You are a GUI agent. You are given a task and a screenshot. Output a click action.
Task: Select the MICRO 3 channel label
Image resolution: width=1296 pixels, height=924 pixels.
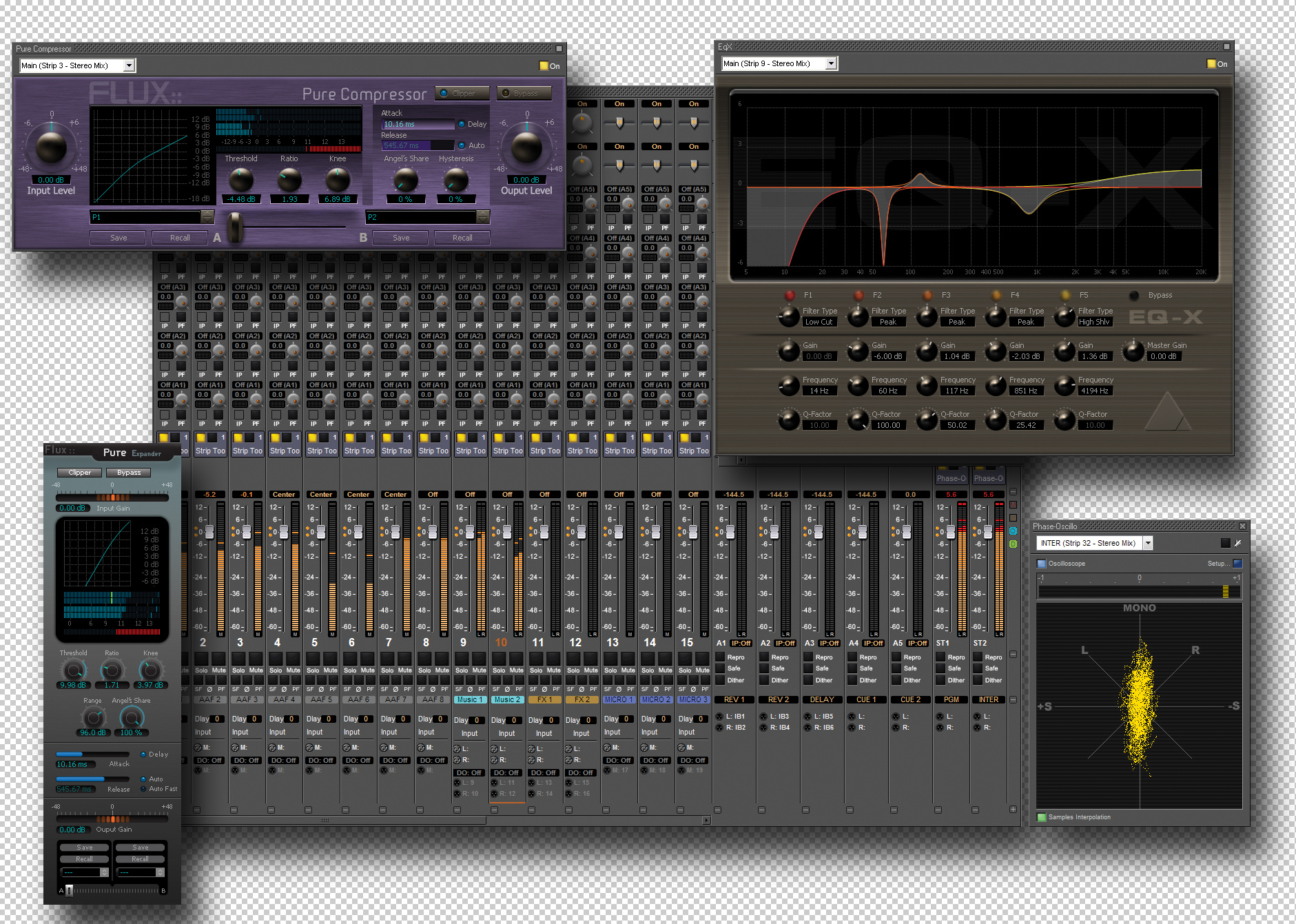pyautogui.click(x=694, y=699)
